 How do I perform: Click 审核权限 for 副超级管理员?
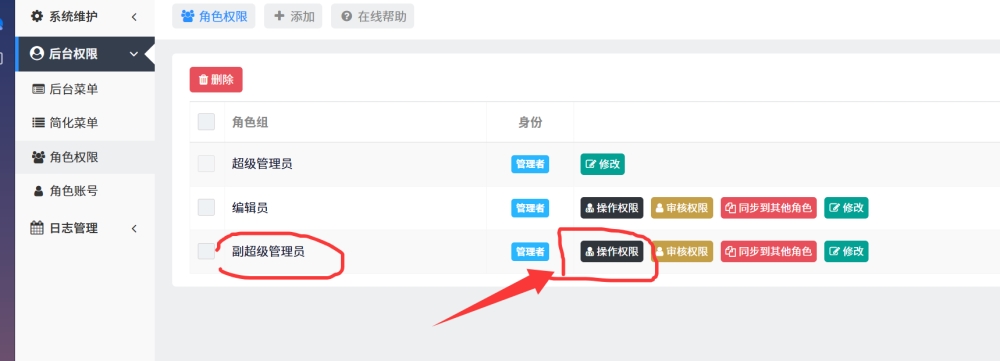[682, 251]
